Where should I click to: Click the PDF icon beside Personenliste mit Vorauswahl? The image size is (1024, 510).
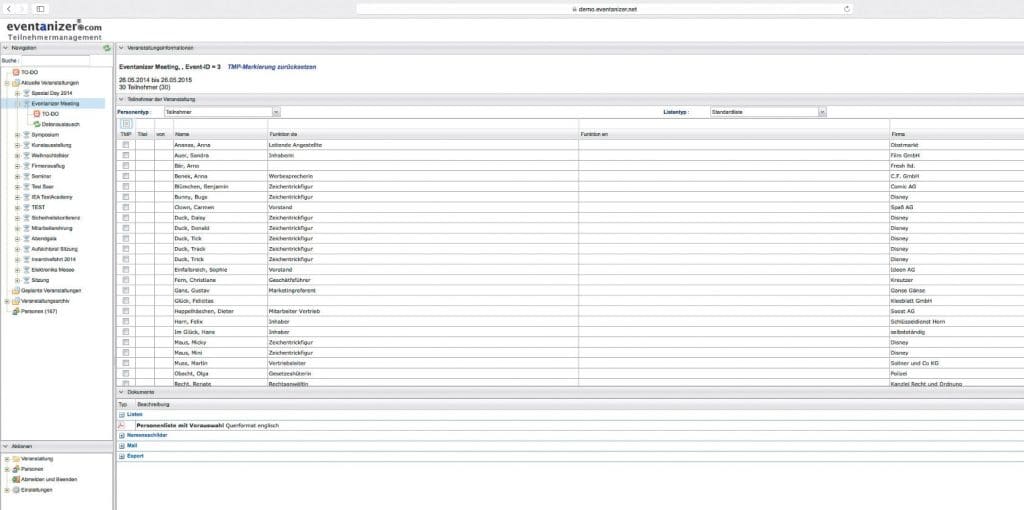click(x=122, y=425)
